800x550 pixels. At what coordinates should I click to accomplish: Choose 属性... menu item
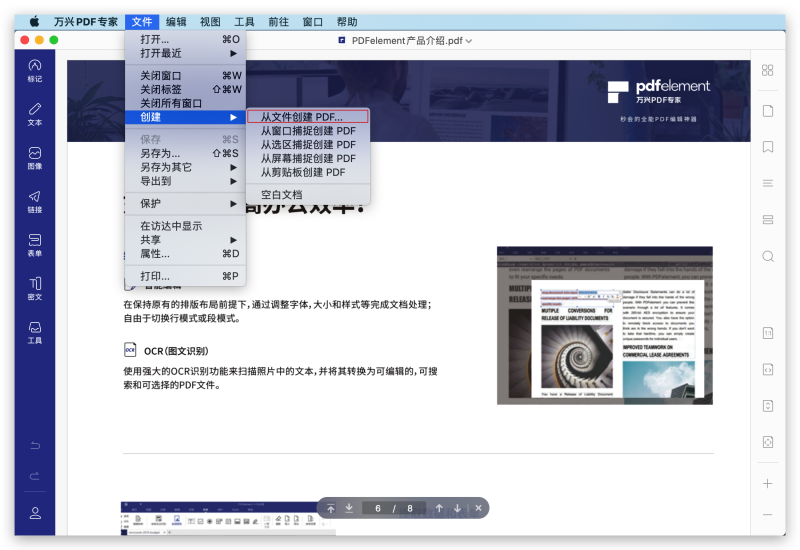click(185, 254)
